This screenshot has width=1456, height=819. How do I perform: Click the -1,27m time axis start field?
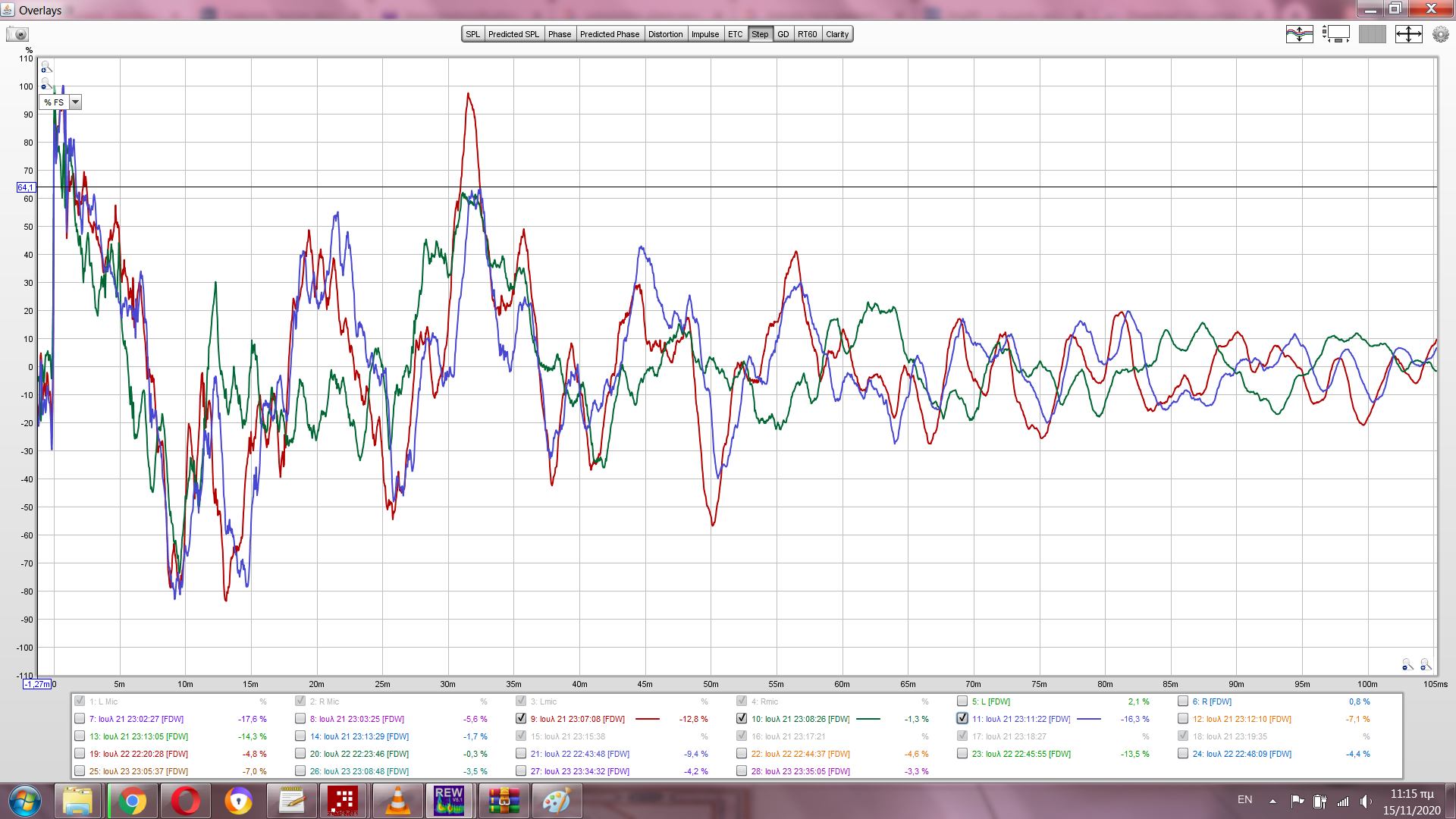[x=36, y=684]
